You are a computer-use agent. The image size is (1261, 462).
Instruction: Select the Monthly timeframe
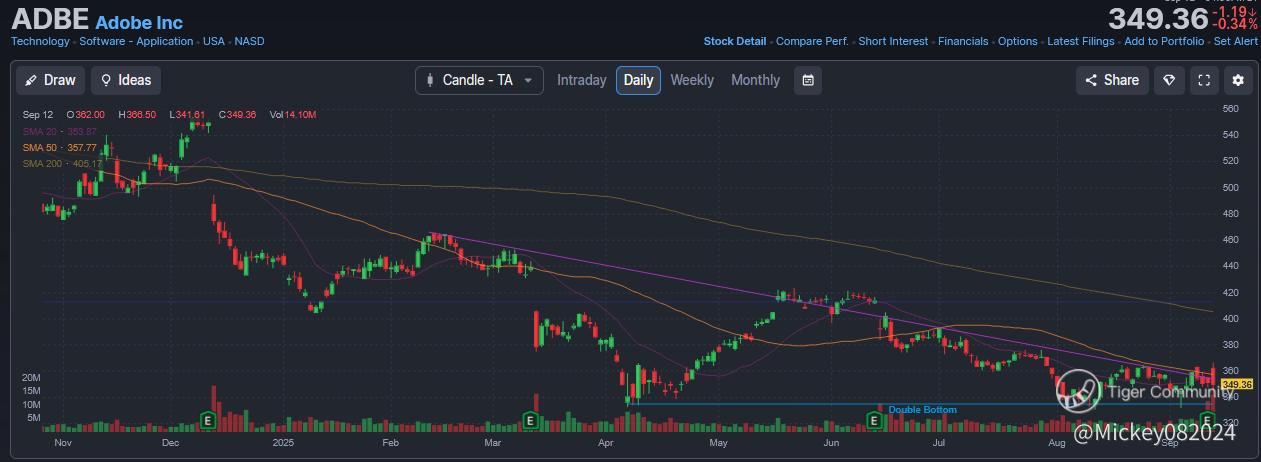tap(755, 80)
